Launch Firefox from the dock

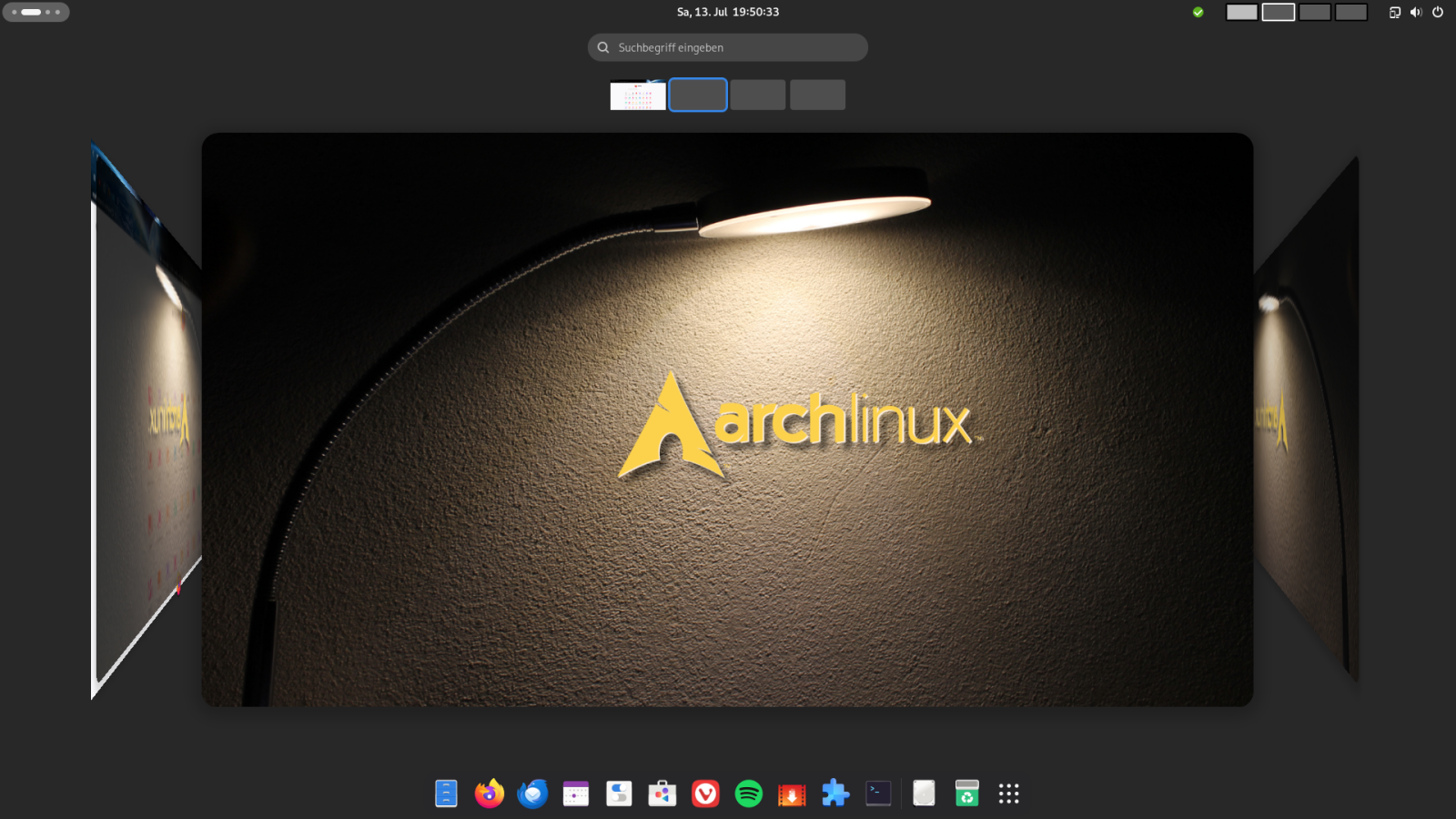[x=490, y=794]
